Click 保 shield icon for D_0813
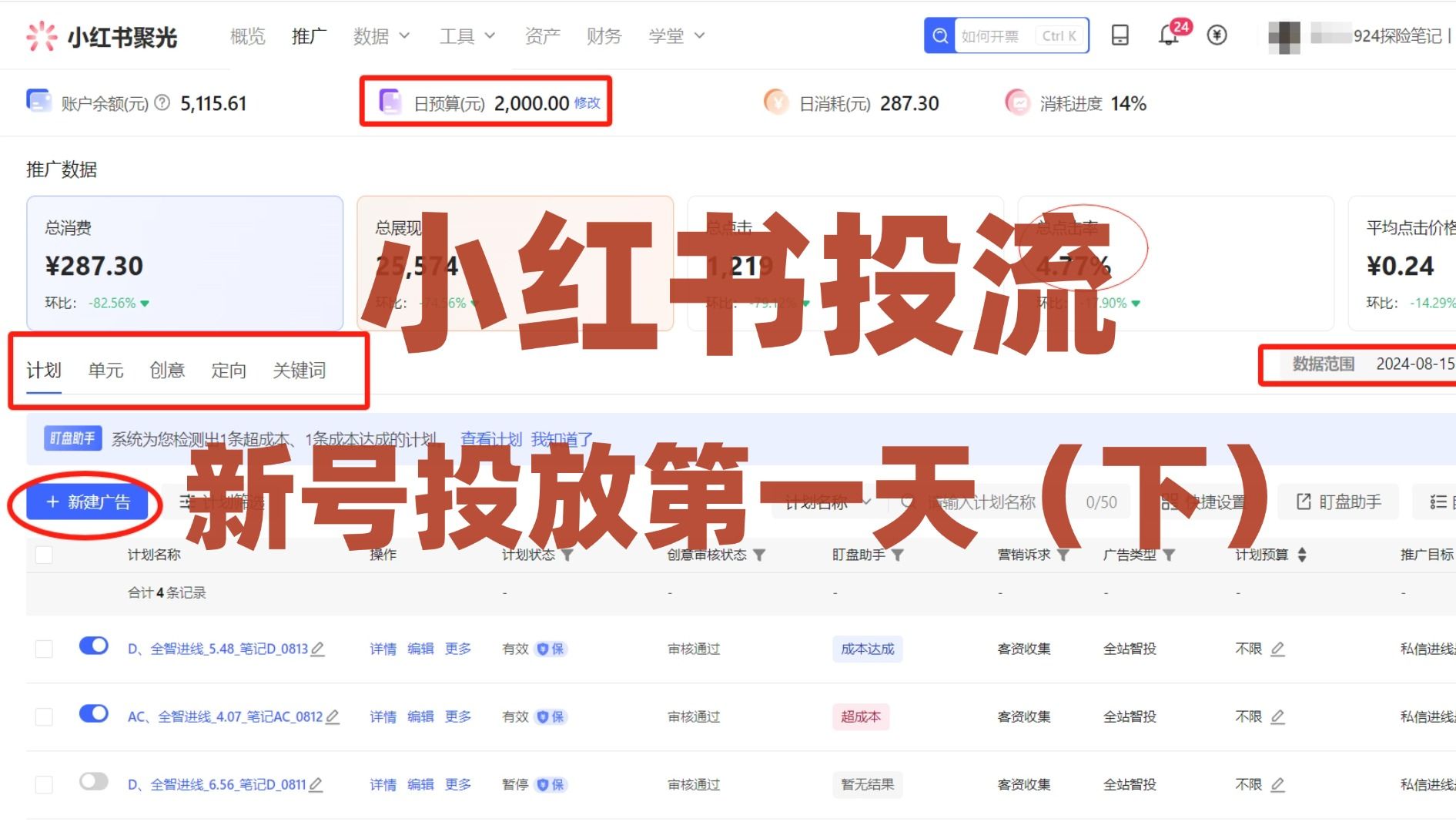 tap(551, 649)
